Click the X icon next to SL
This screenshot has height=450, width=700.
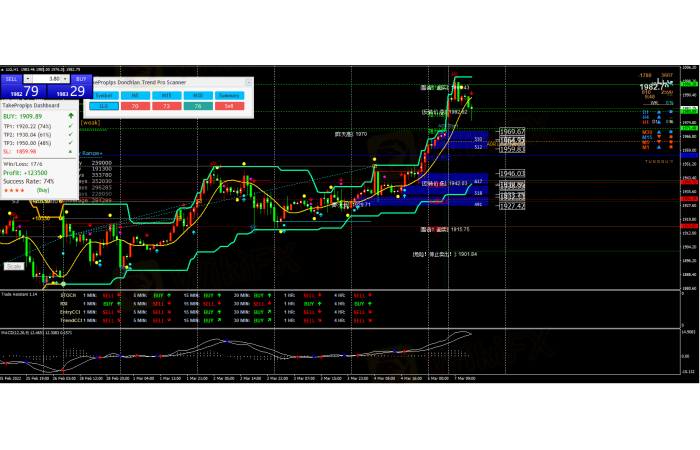(69, 149)
